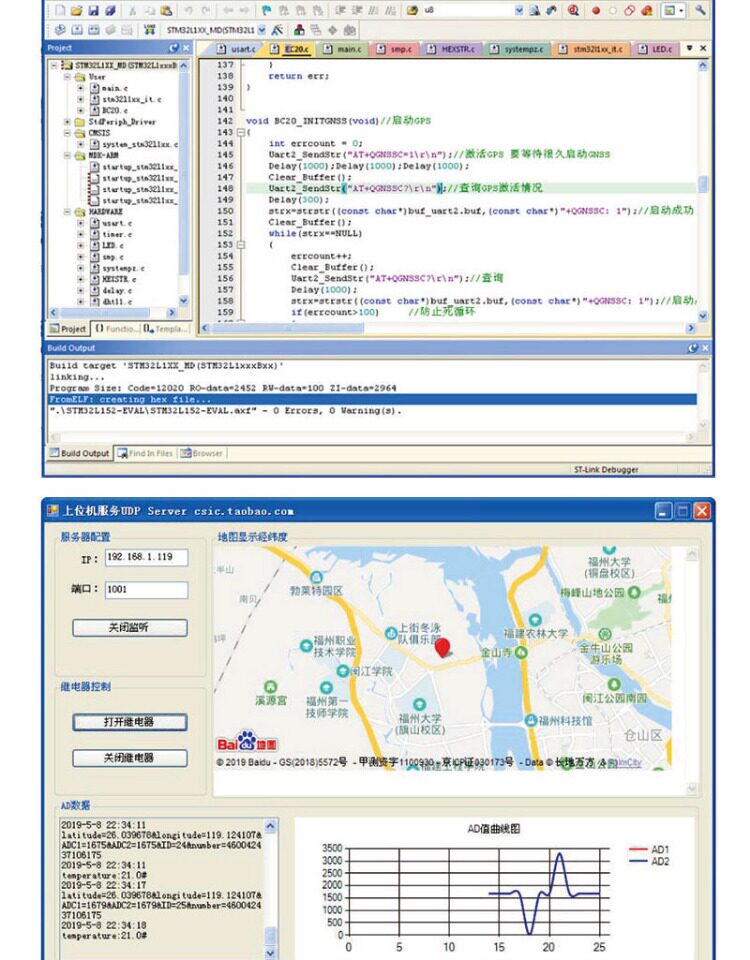750x960 pixels.
Task: Open the systempz.c editor tab
Action: click(517, 49)
